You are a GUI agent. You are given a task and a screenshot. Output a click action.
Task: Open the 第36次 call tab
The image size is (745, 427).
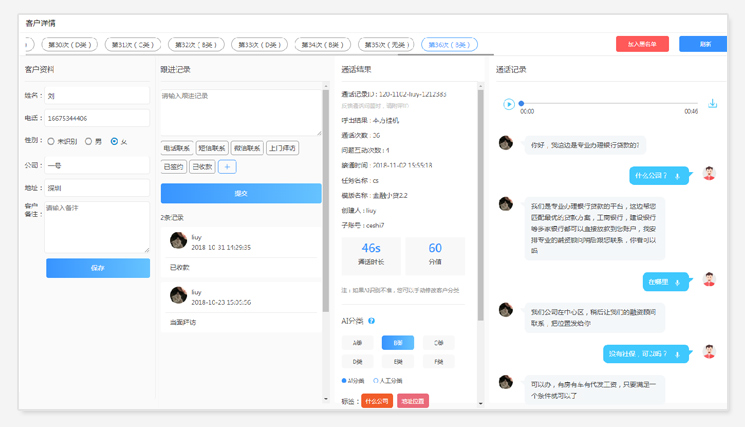[449, 45]
